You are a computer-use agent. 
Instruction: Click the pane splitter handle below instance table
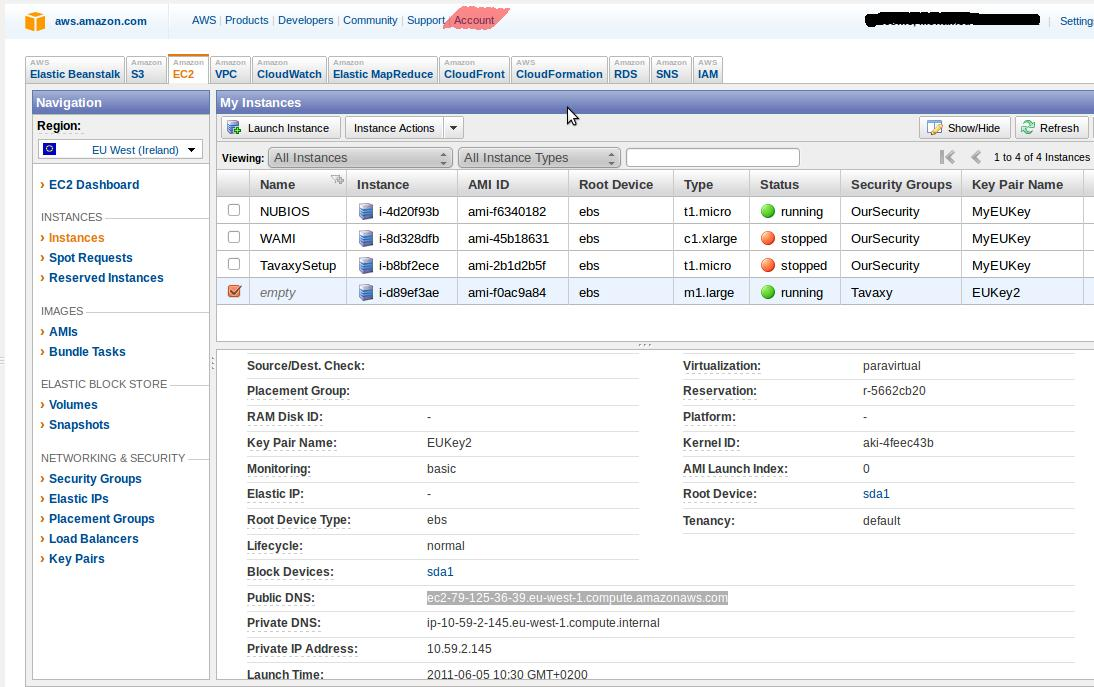pos(644,345)
